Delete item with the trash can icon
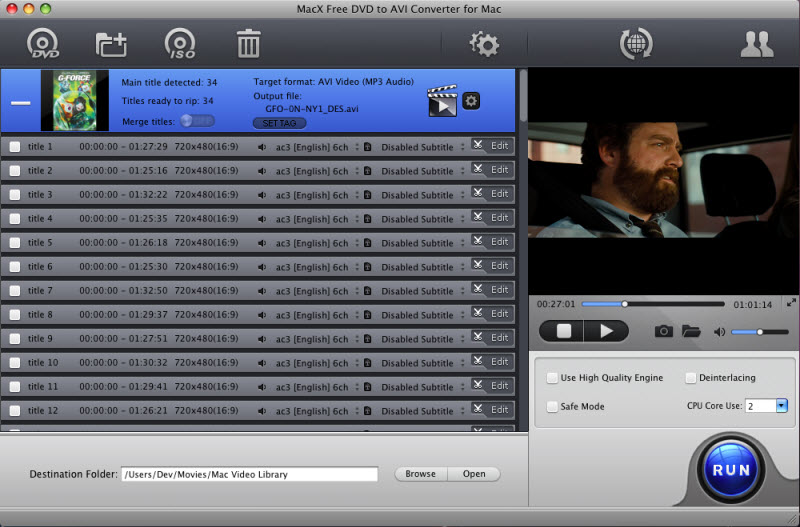The width and height of the screenshot is (800, 527). (248, 43)
